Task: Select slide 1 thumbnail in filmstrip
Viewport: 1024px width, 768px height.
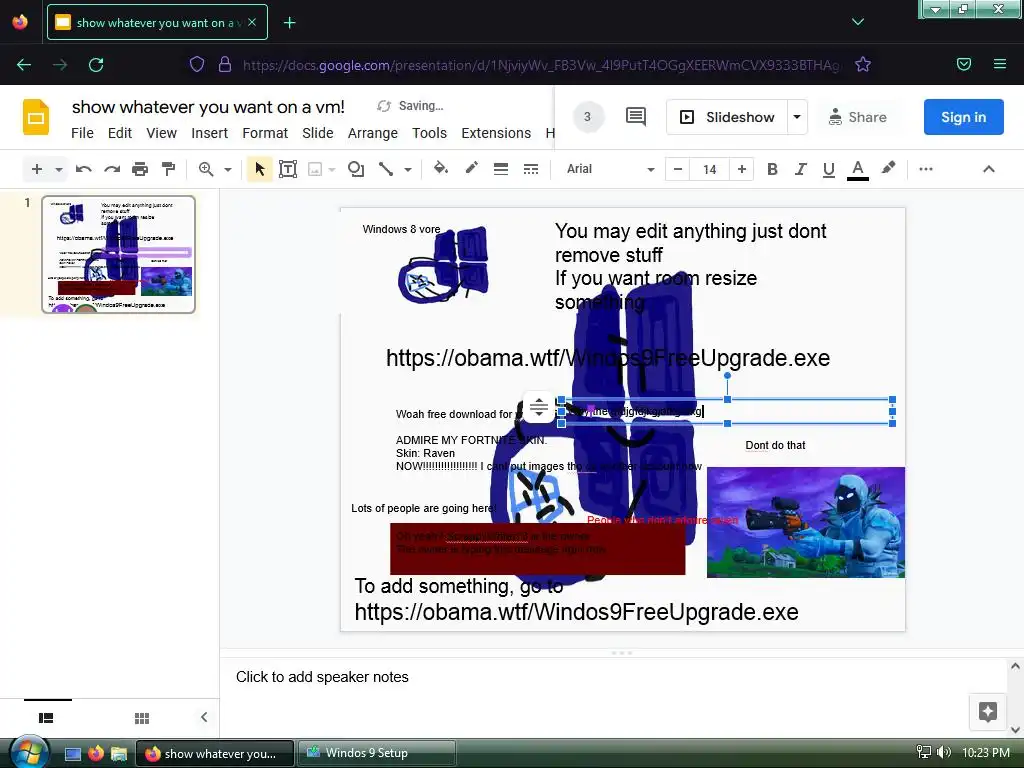Action: [x=118, y=255]
